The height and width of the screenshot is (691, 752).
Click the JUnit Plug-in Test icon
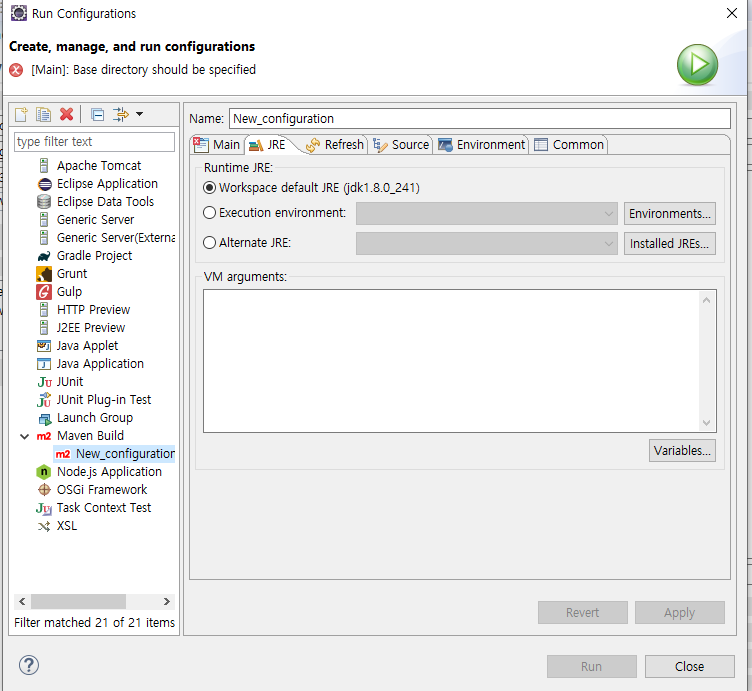44,400
